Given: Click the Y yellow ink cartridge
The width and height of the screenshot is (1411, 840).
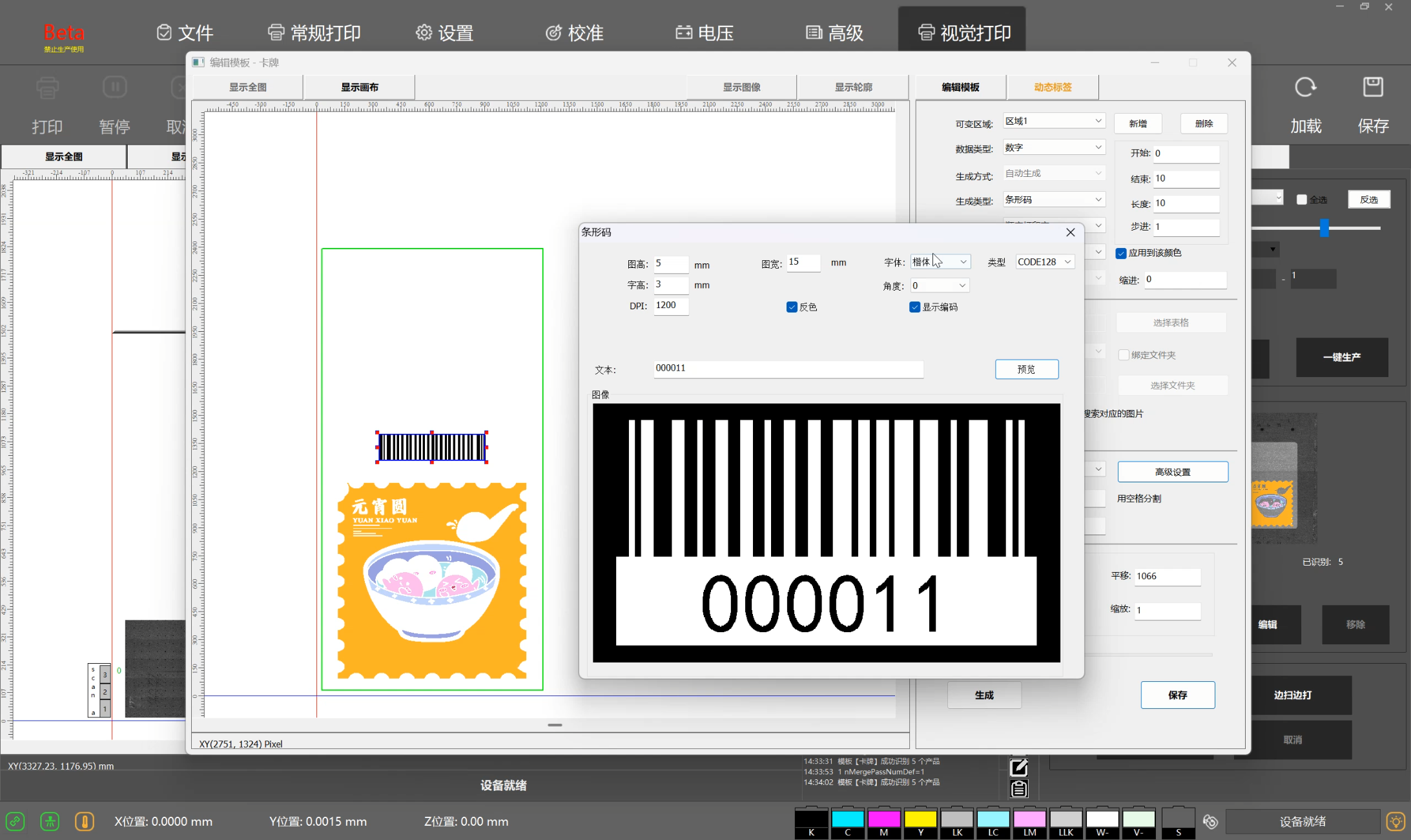Looking at the screenshot, I should click(921, 823).
